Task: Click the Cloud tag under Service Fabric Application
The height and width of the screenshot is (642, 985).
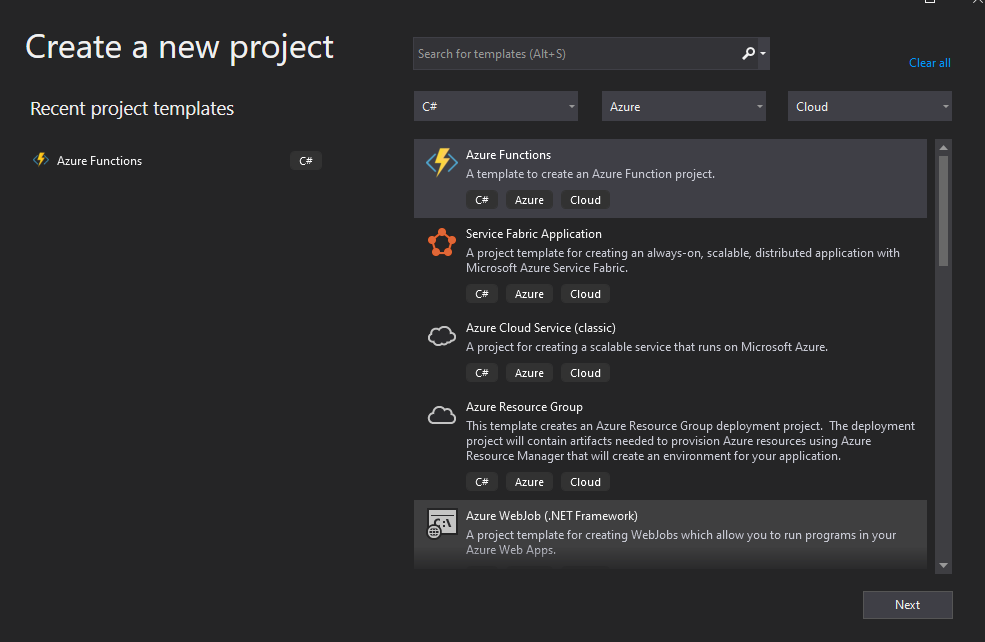Action: point(585,294)
